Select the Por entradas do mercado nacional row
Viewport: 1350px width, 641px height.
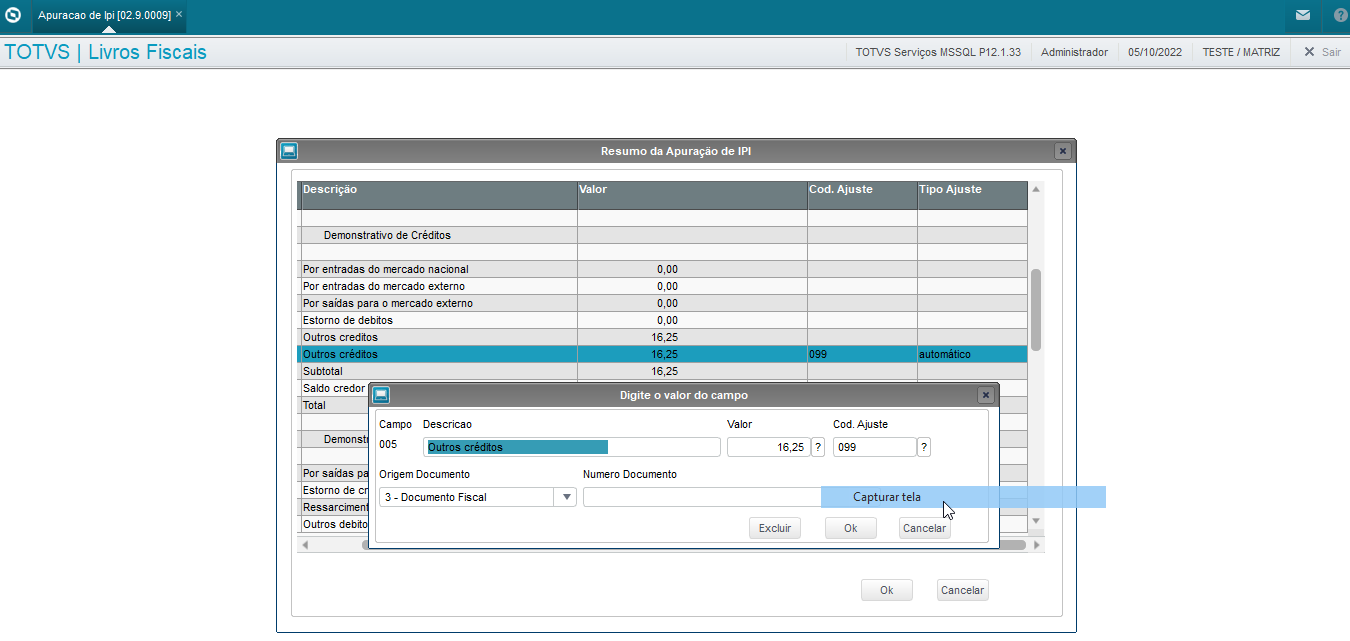(662, 269)
